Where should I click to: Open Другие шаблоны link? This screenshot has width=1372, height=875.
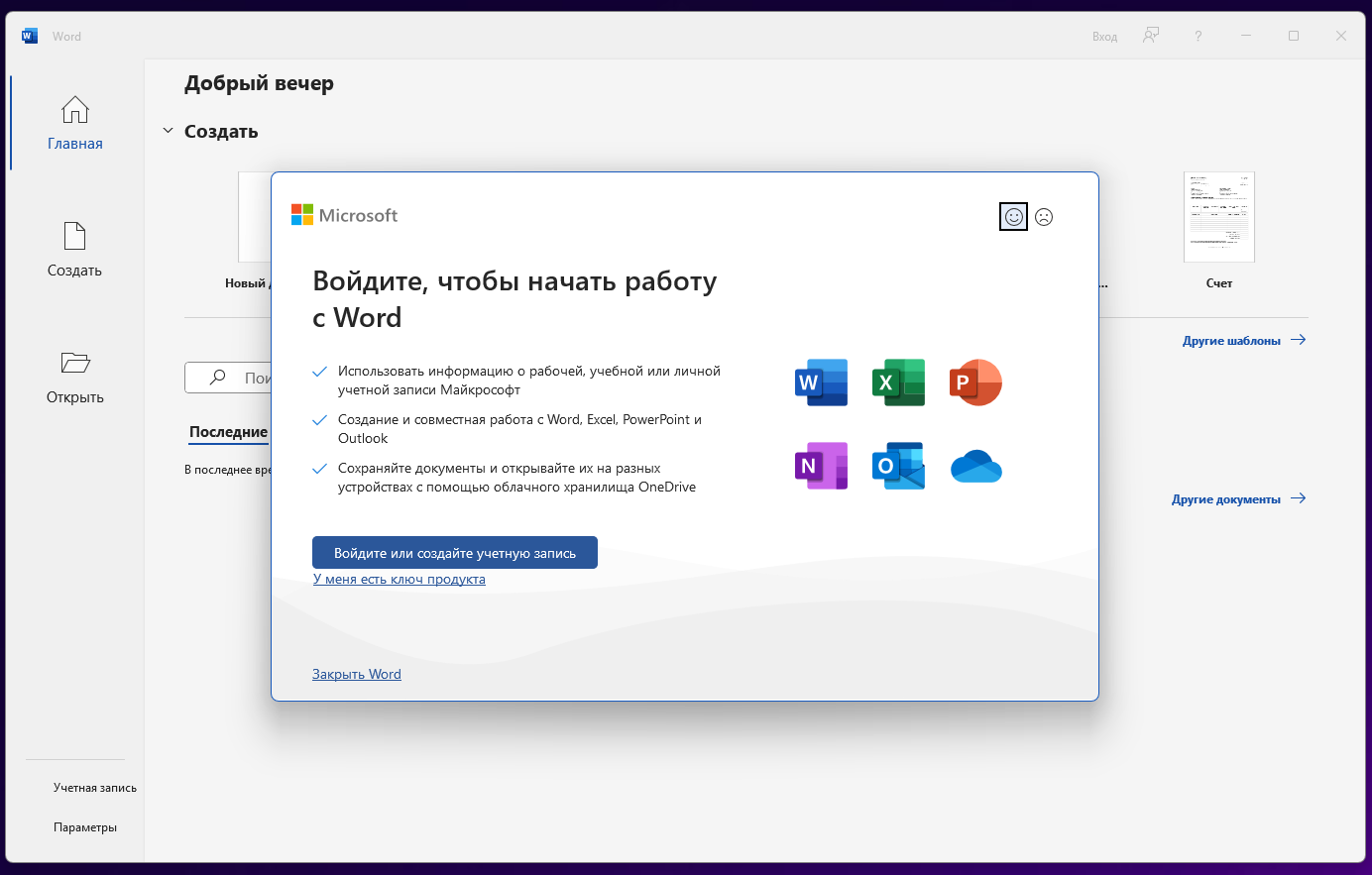pyautogui.click(x=1244, y=340)
